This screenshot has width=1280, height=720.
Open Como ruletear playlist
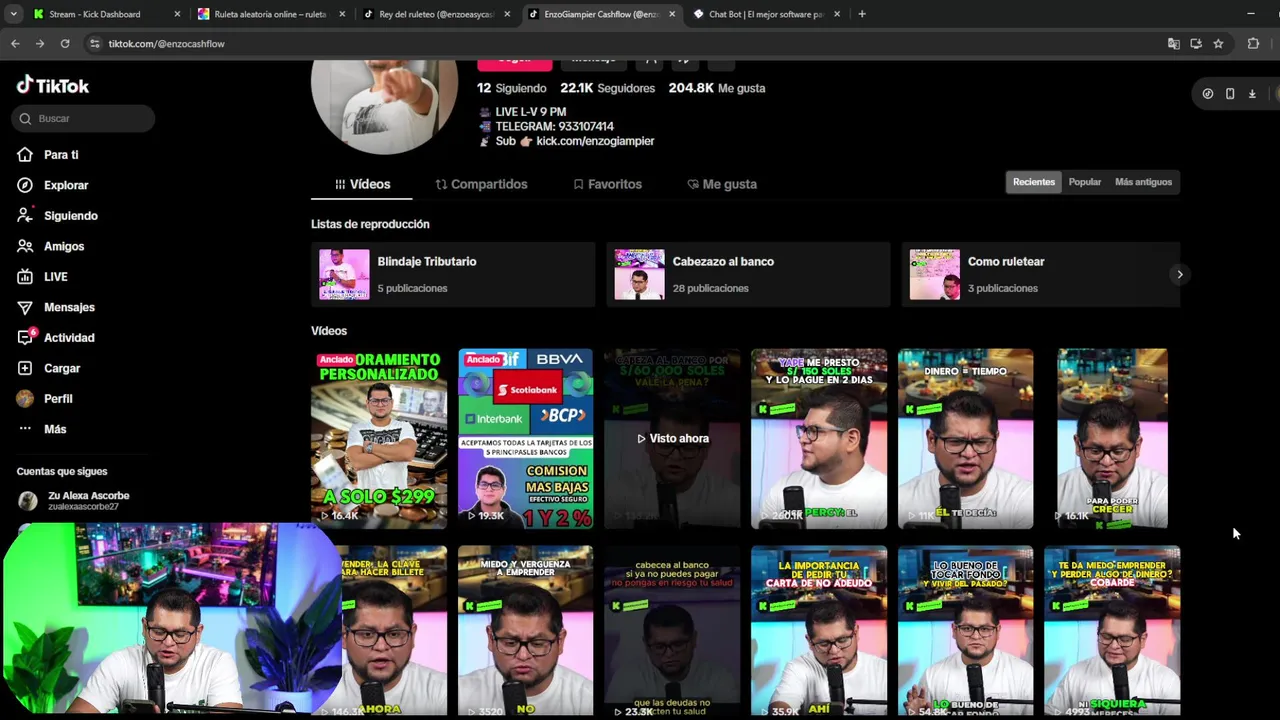pos(1040,274)
